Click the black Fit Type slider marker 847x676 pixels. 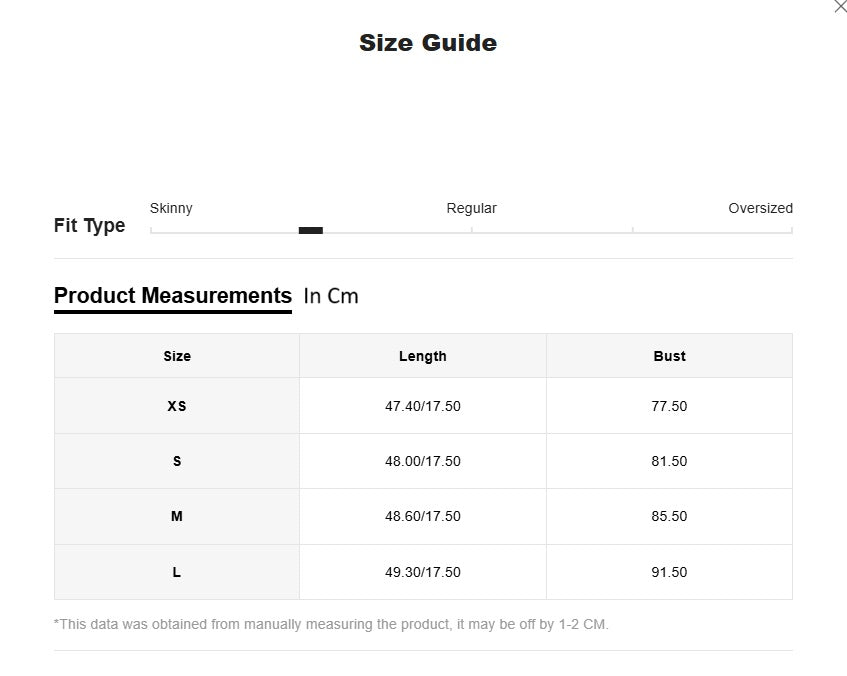pos(310,230)
